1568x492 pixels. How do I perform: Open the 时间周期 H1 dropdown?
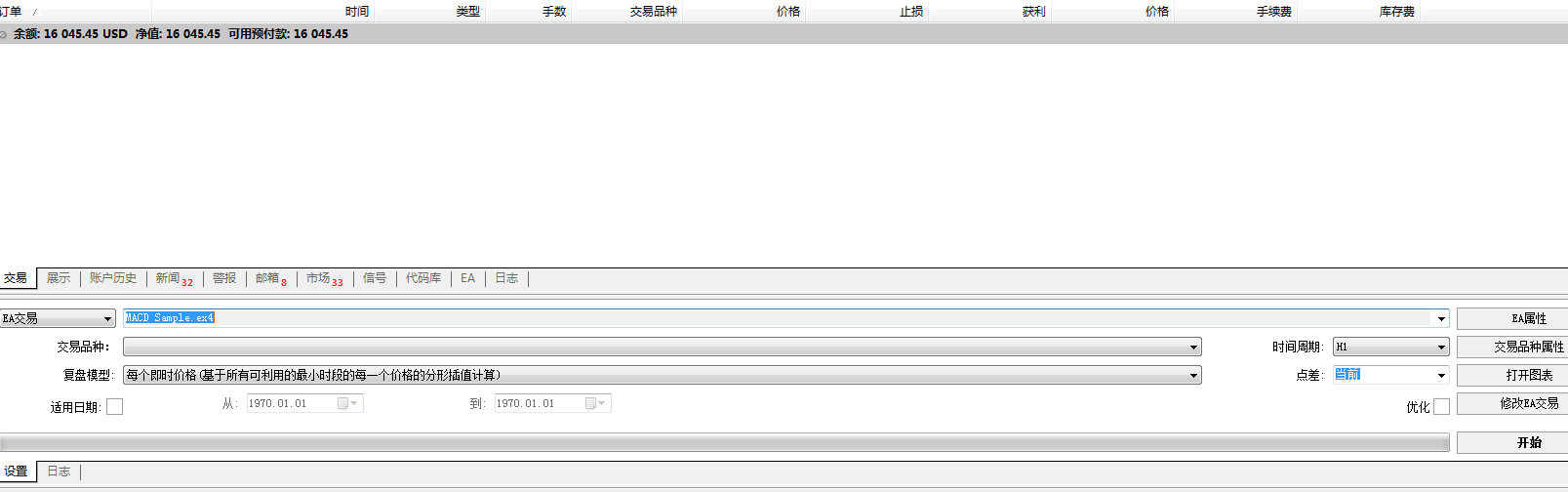pos(1441,348)
